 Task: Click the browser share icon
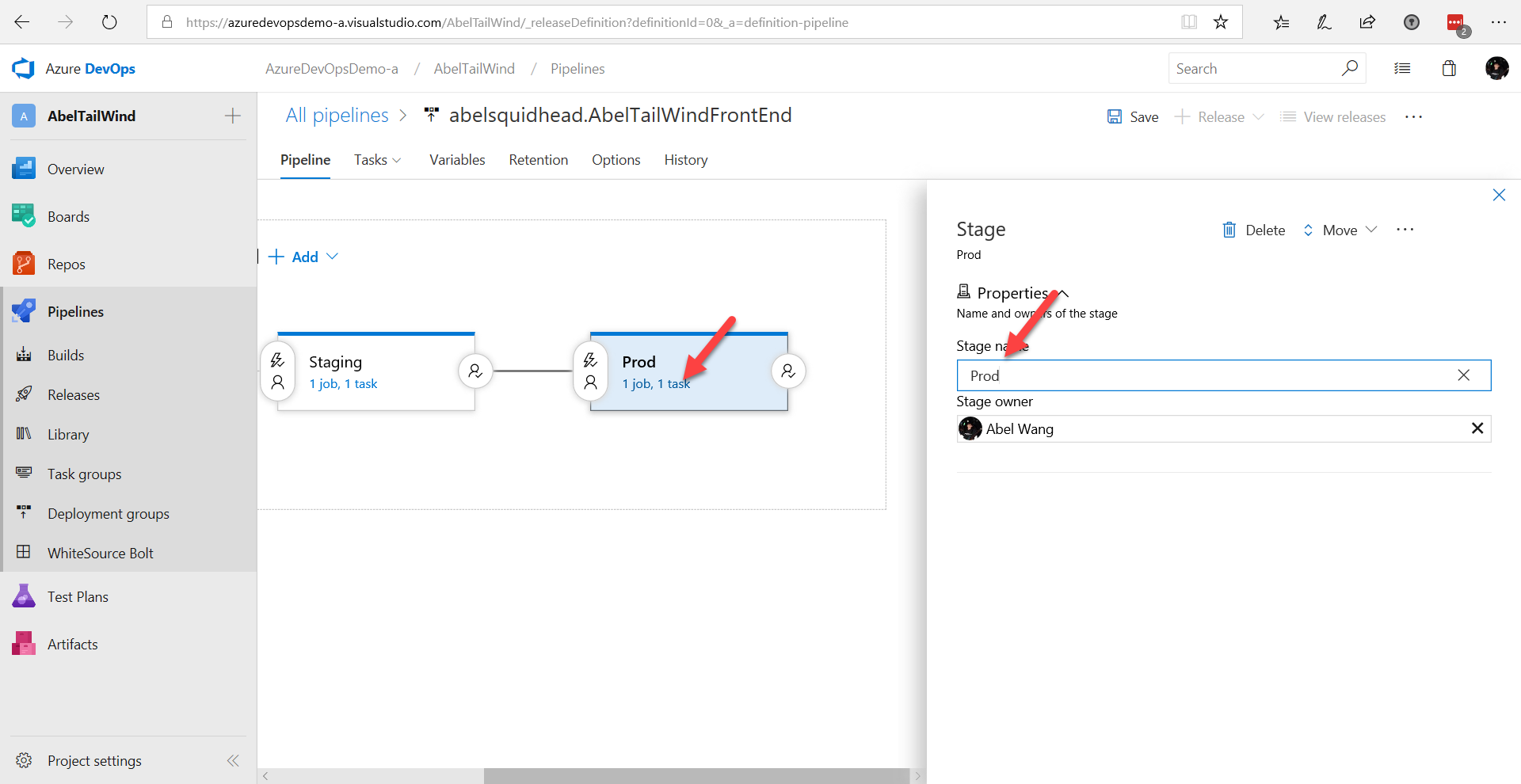pos(1367,22)
